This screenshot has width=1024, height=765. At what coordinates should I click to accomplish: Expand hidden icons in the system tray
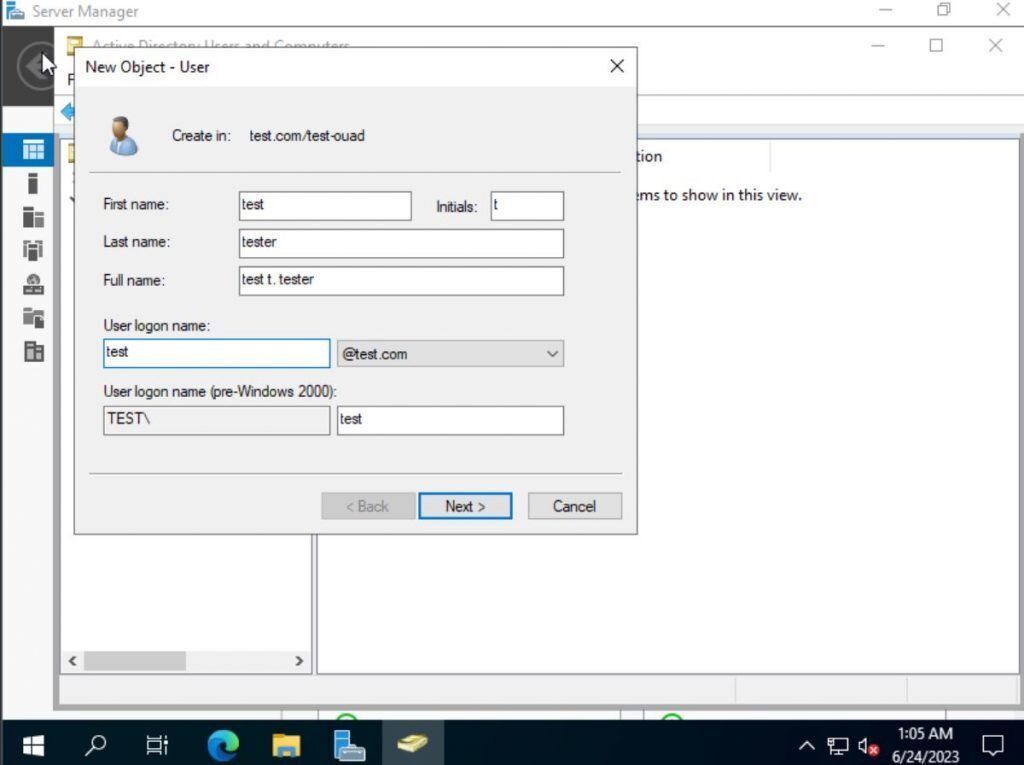tap(806, 745)
